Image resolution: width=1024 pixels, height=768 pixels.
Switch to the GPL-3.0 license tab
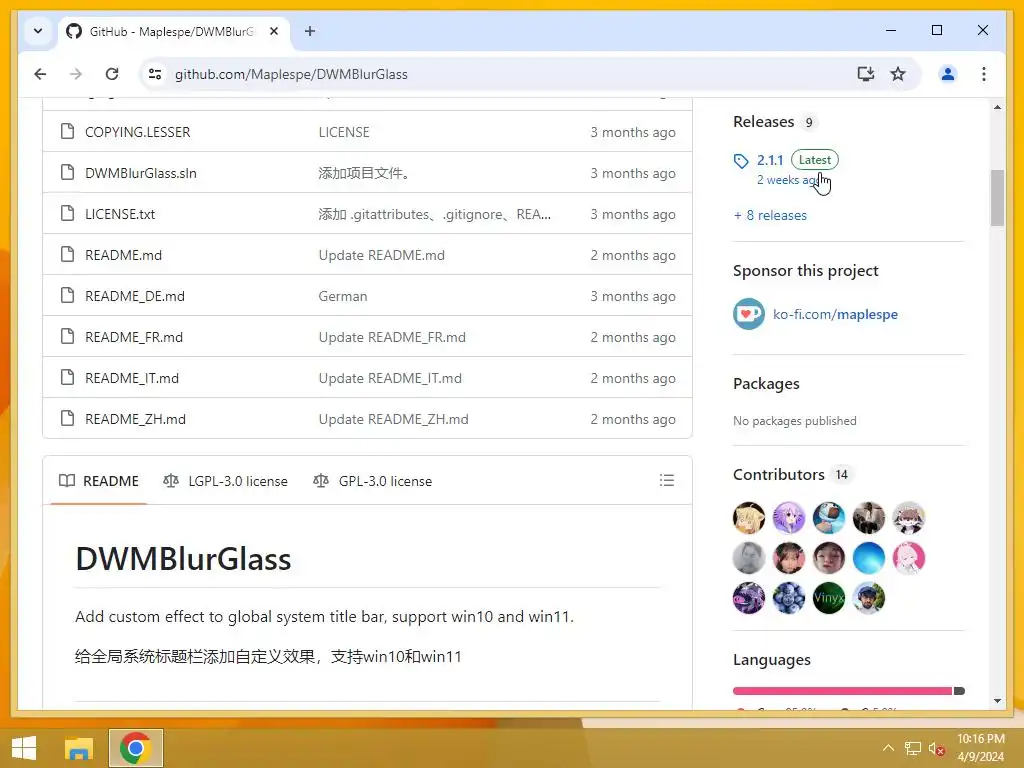[x=372, y=481]
